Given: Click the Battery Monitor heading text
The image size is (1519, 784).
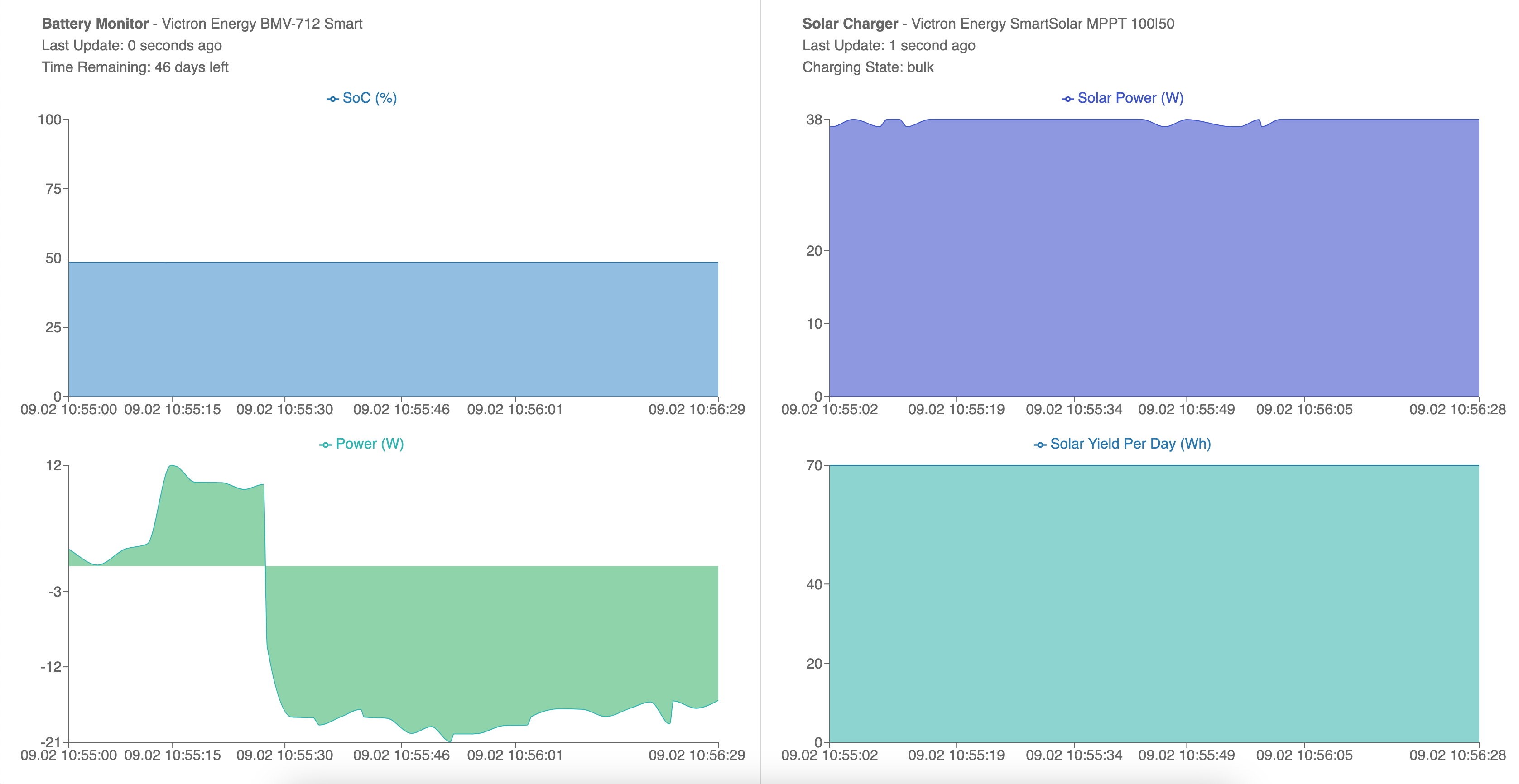Looking at the screenshot, I should (95, 24).
